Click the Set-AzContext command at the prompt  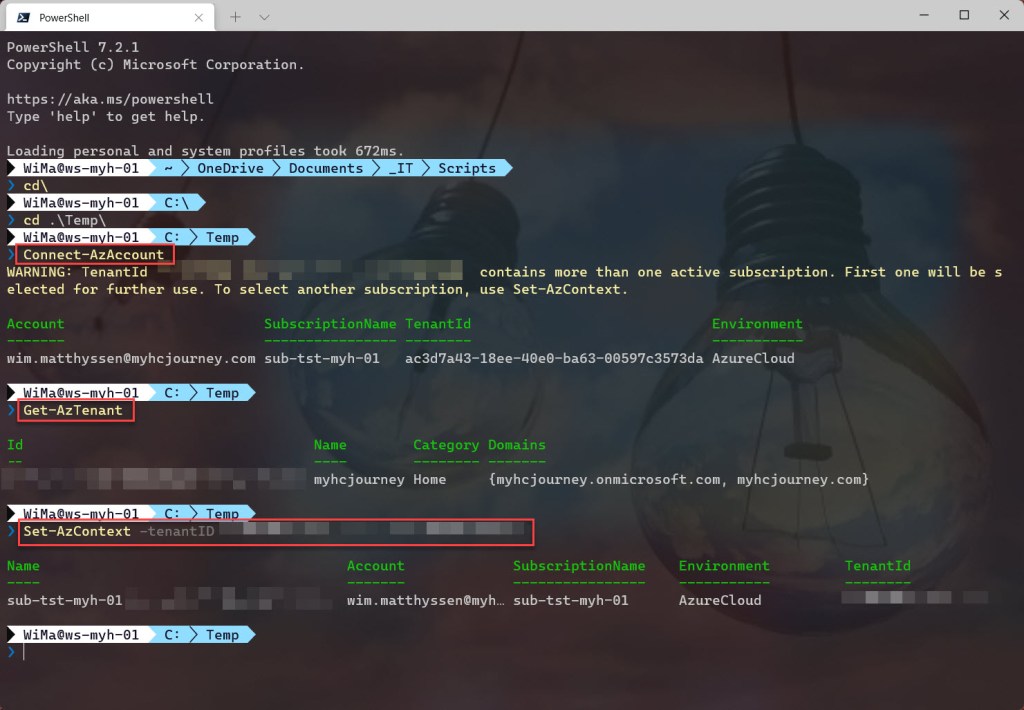tap(77, 531)
